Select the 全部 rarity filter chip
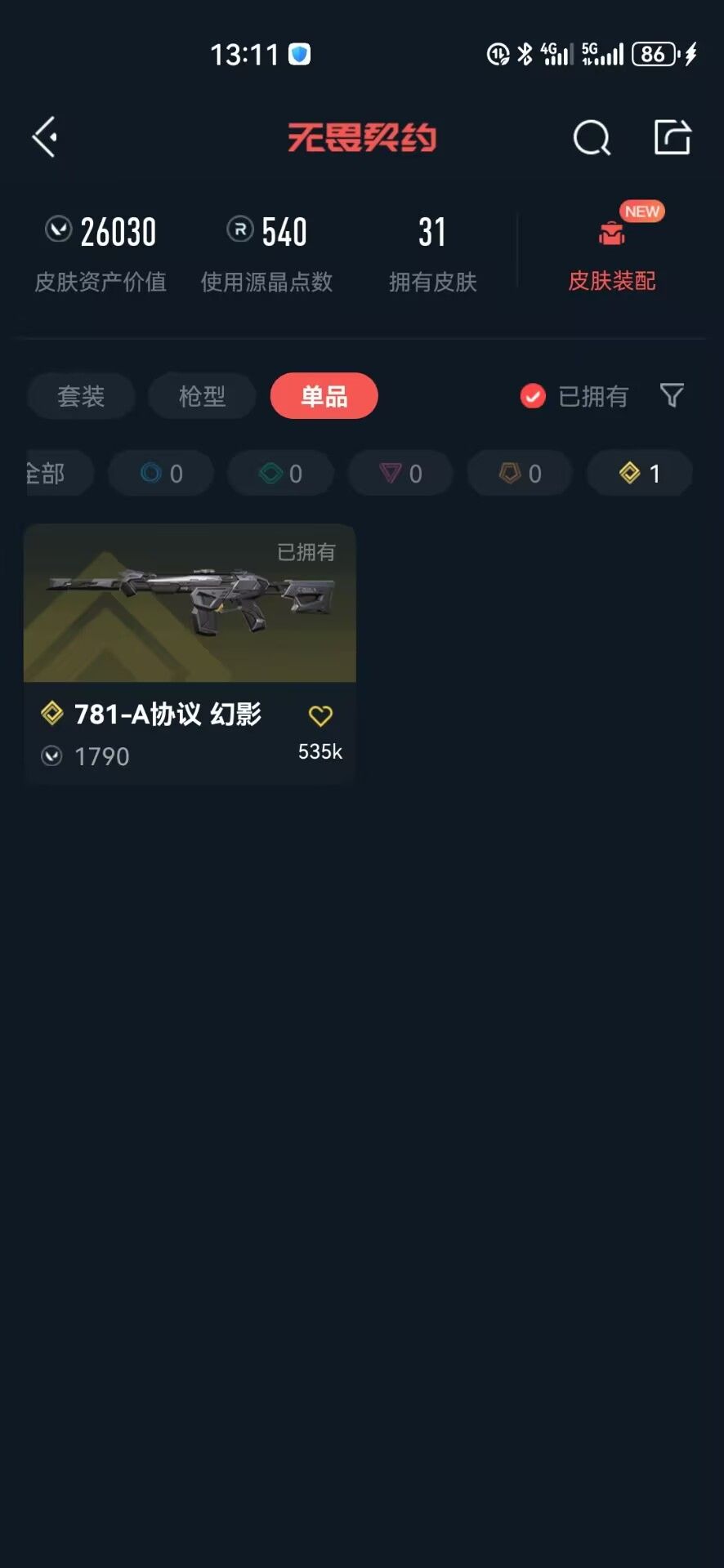Image resolution: width=724 pixels, height=1568 pixels. click(x=60, y=474)
